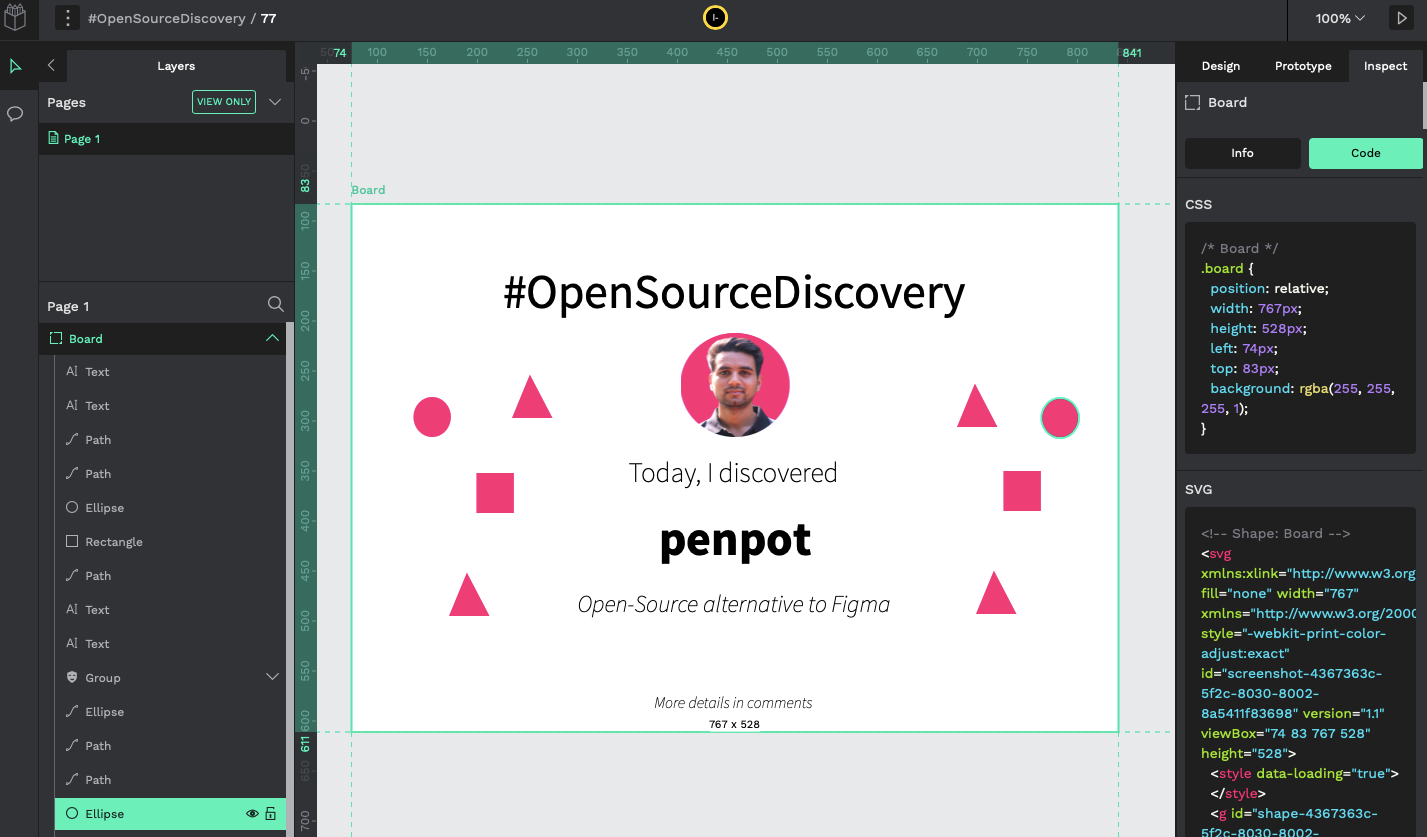Click the Group layer mask icon
The height and width of the screenshot is (837, 1427).
[x=72, y=678]
